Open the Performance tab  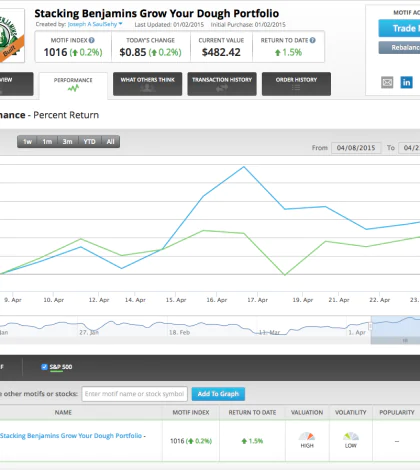click(73, 85)
